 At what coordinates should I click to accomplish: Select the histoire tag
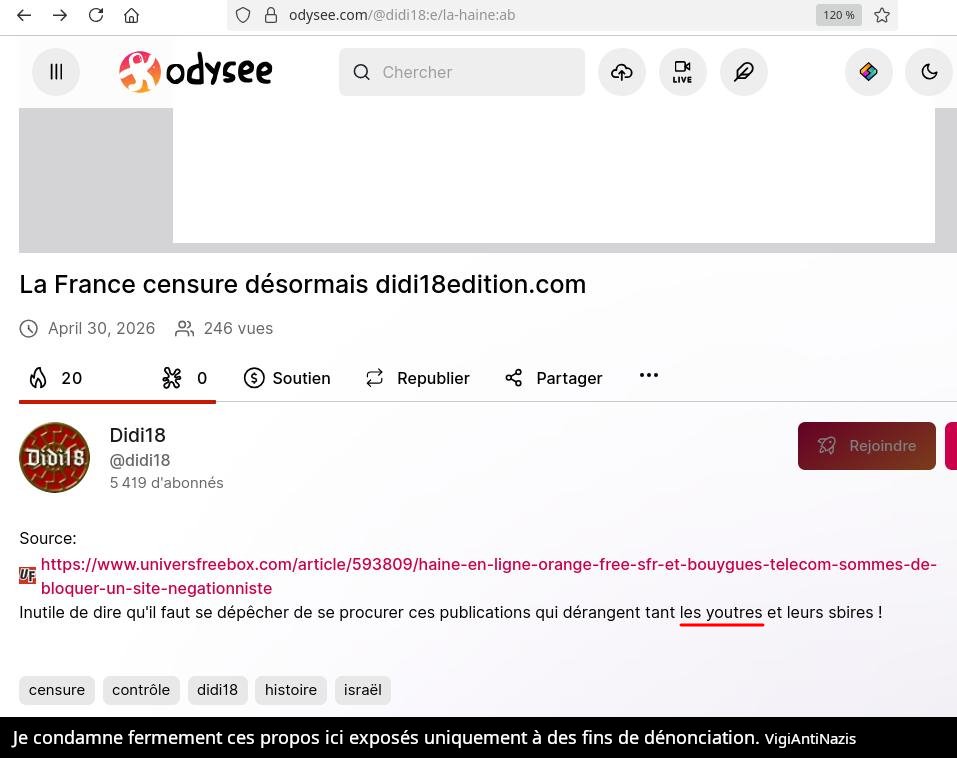[x=291, y=690]
